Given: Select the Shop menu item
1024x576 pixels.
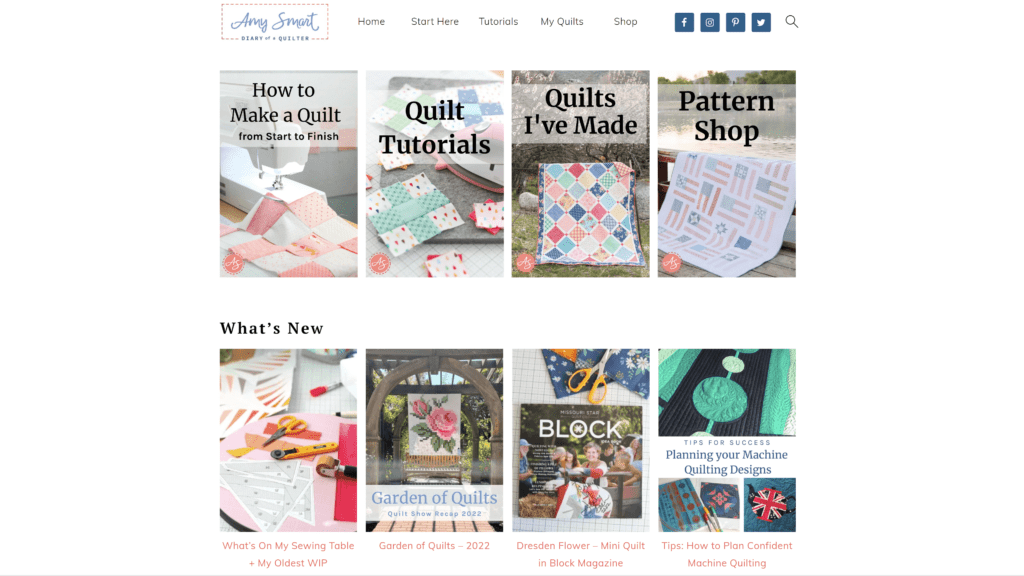Looking at the screenshot, I should pyautogui.click(x=625, y=22).
